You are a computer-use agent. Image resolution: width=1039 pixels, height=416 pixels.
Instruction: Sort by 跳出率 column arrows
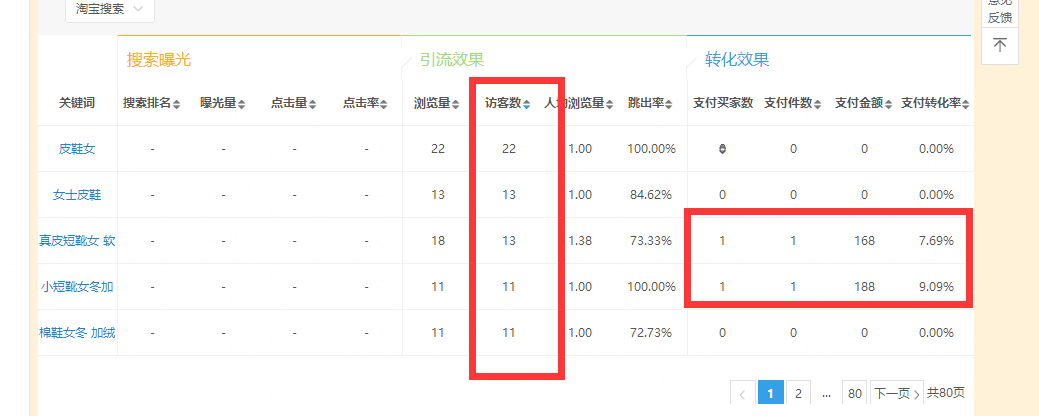tap(670, 104)
